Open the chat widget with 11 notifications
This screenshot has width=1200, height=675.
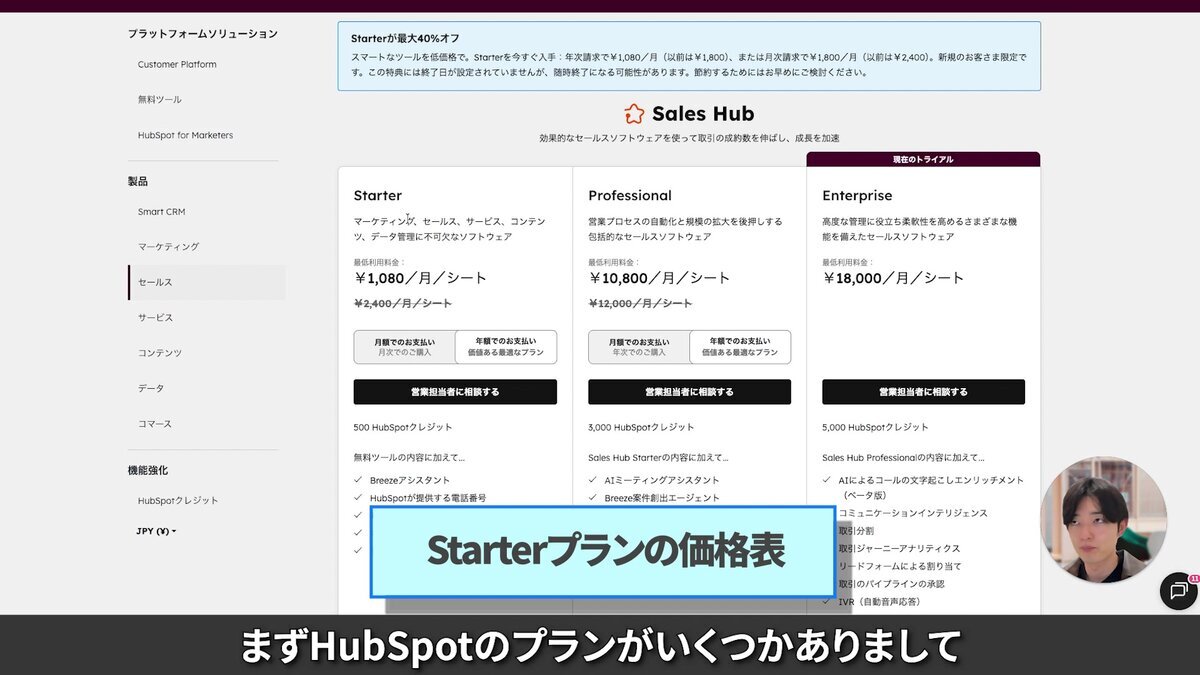click(1178, 592)
